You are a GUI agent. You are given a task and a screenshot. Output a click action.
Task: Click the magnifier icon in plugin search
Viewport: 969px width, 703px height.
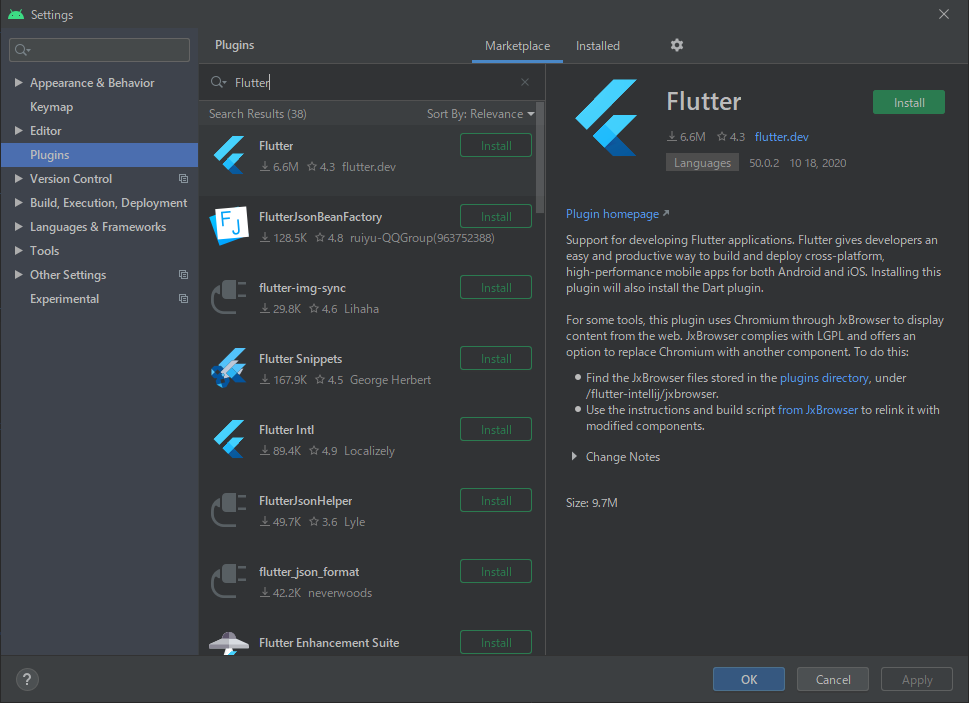pos(218,82)
